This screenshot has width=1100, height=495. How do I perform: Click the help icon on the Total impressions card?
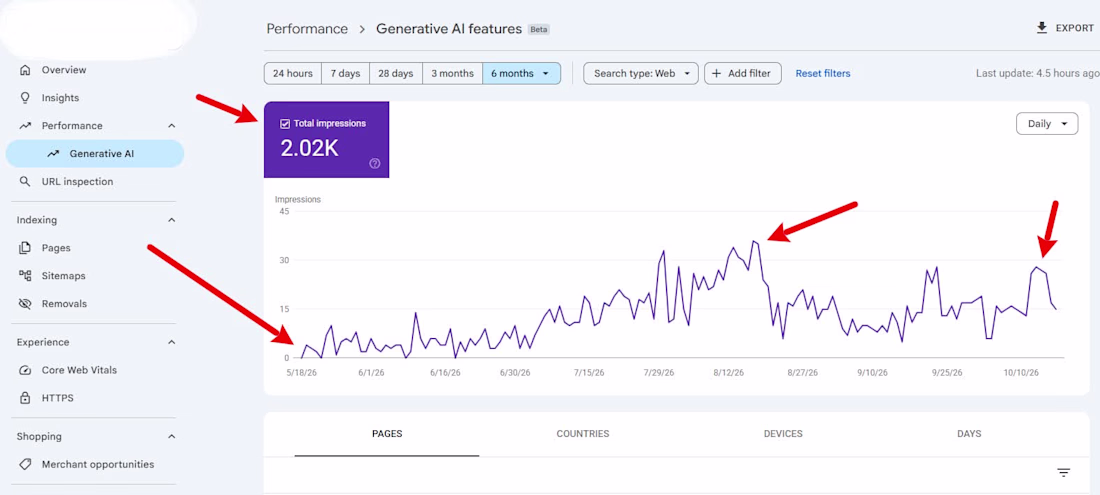coord(375,163)
